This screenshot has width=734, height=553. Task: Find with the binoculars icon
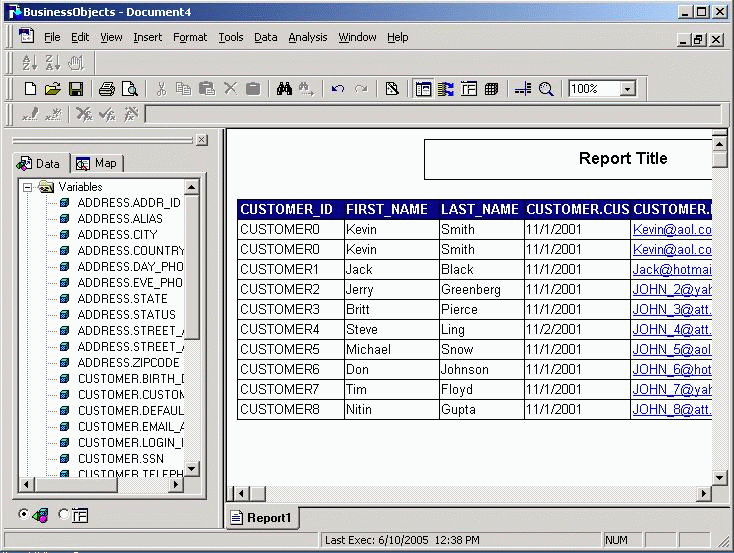pos(284,88)
